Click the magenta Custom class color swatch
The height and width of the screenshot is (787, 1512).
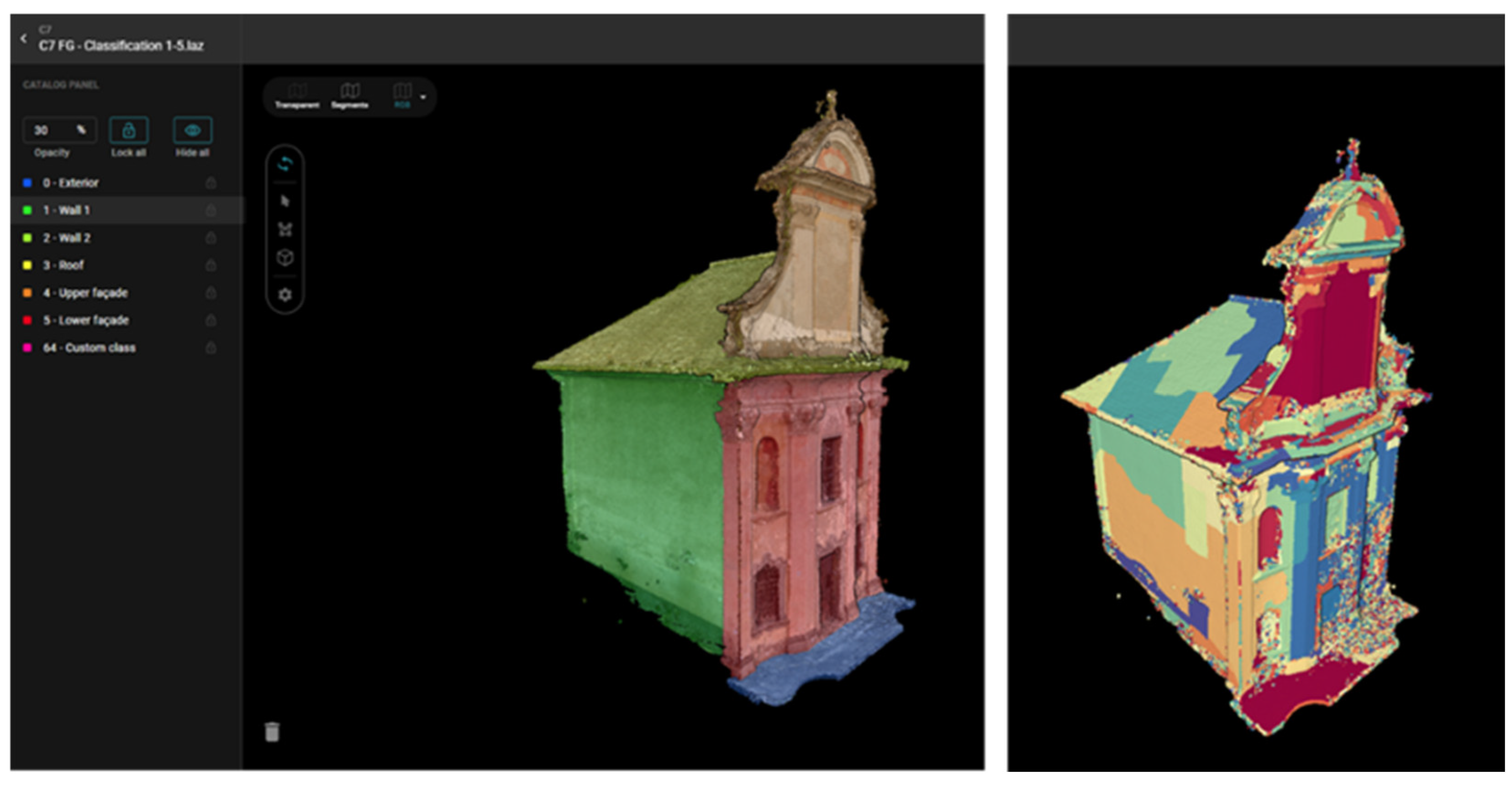[x=27, y=348]
